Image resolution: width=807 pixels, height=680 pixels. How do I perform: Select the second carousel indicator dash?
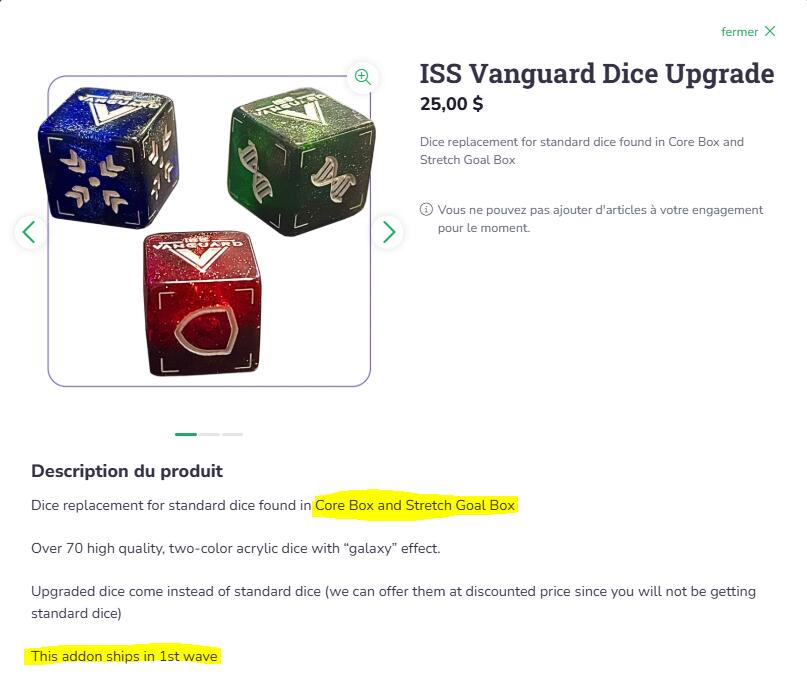pos(209,434)
